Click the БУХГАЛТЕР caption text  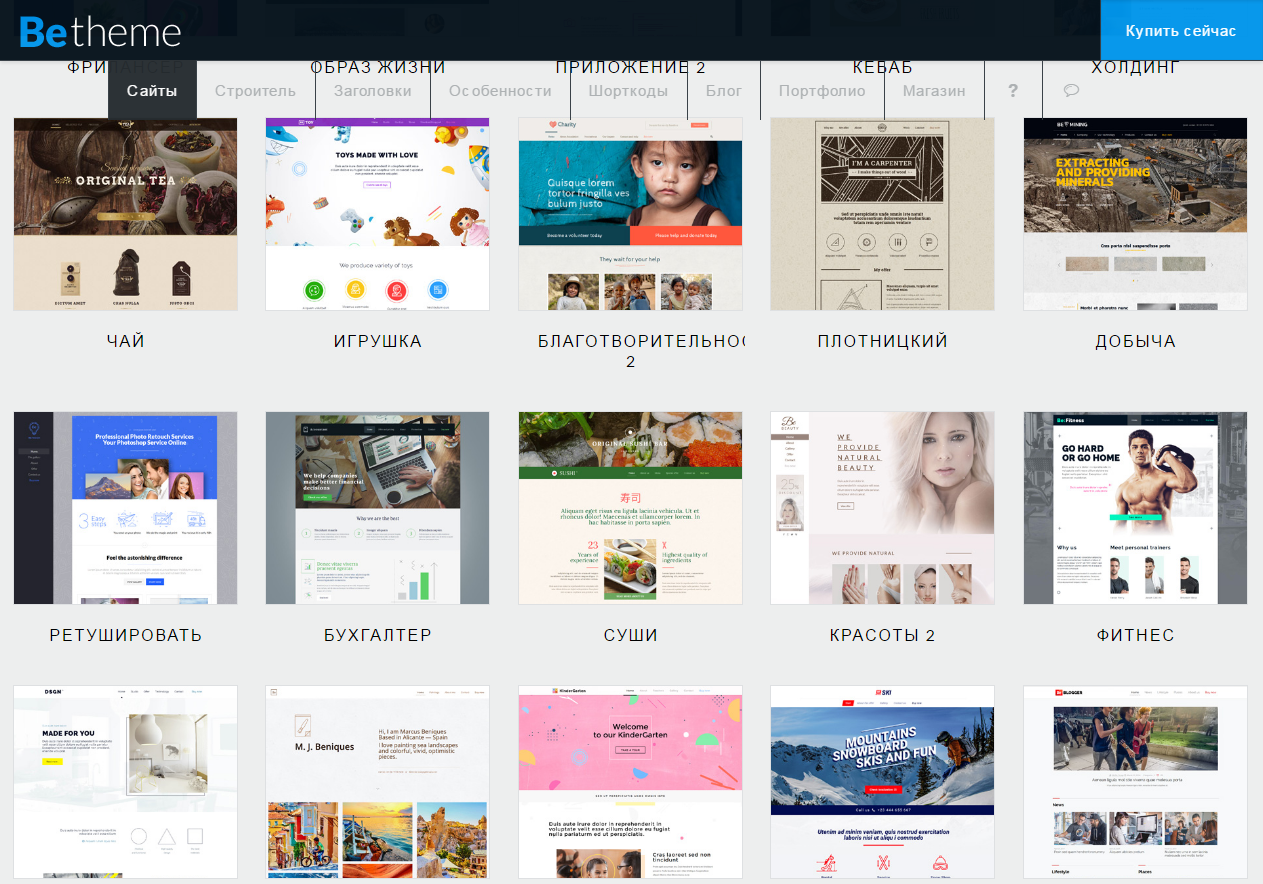coord(378,635)
